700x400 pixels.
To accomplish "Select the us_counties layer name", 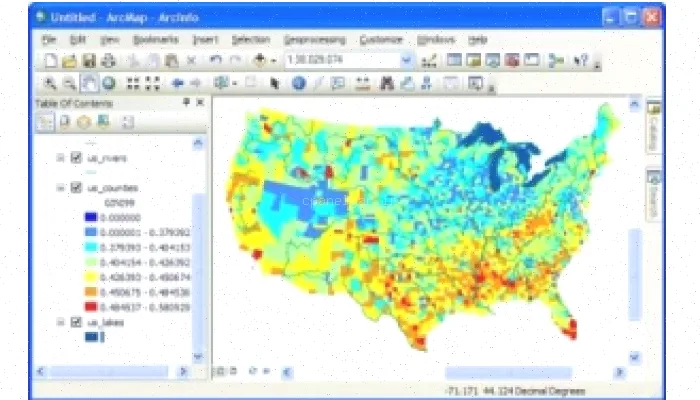I will (112, 188).
